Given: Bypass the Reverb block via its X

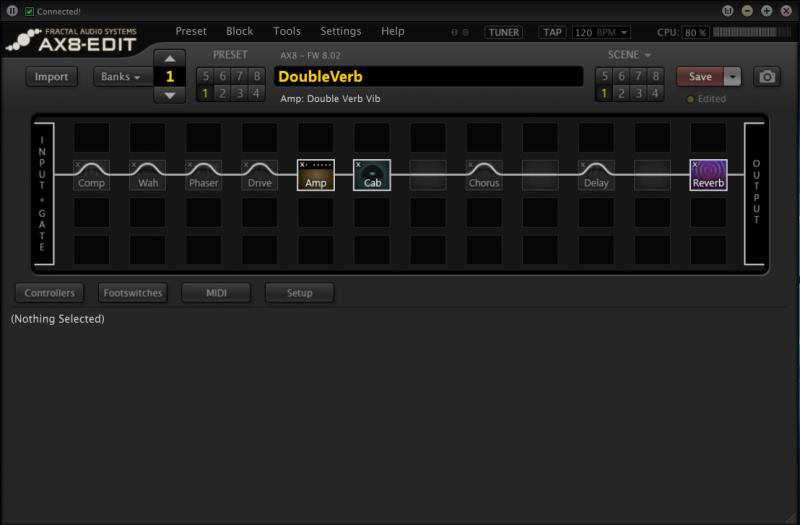Looking at the screenshot, I should 695,165.
